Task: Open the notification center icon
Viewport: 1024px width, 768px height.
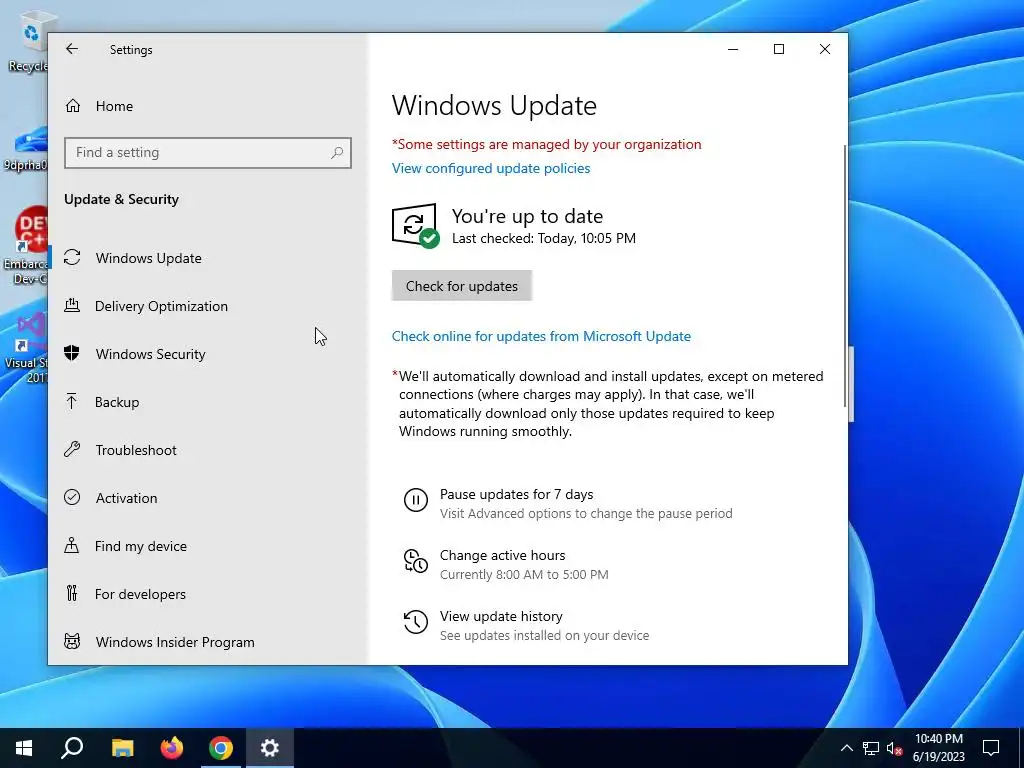Action: [991, 748]
